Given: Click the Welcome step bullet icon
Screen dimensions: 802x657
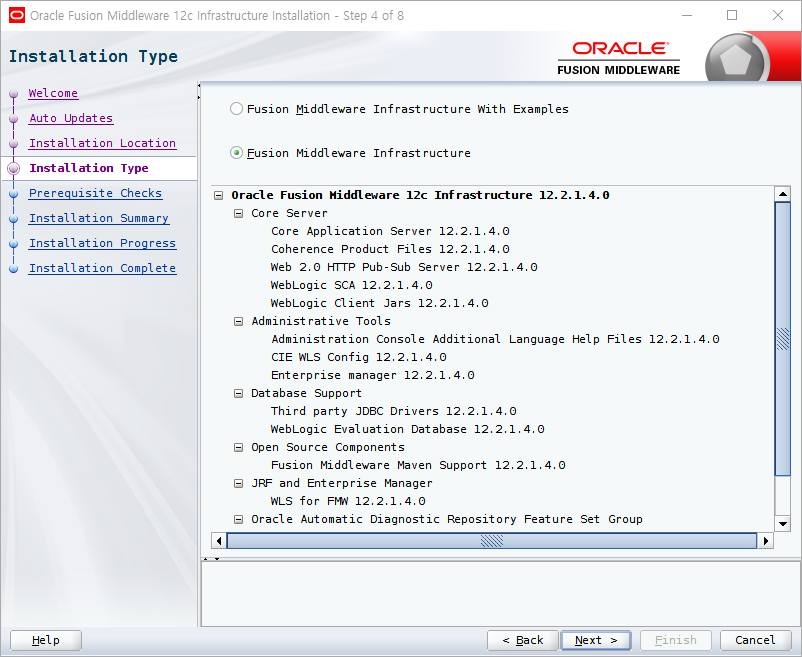Looking at the screenshot, I should (x=14, y=94).
